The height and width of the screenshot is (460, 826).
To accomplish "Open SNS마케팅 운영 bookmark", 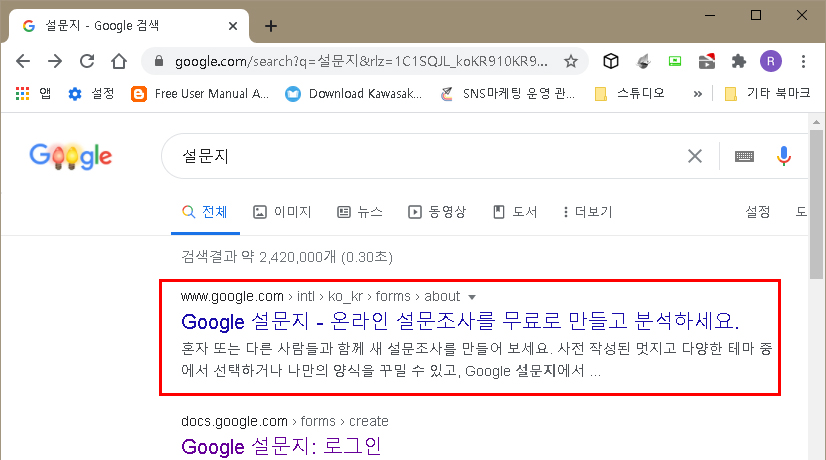I will pos(508,94).
